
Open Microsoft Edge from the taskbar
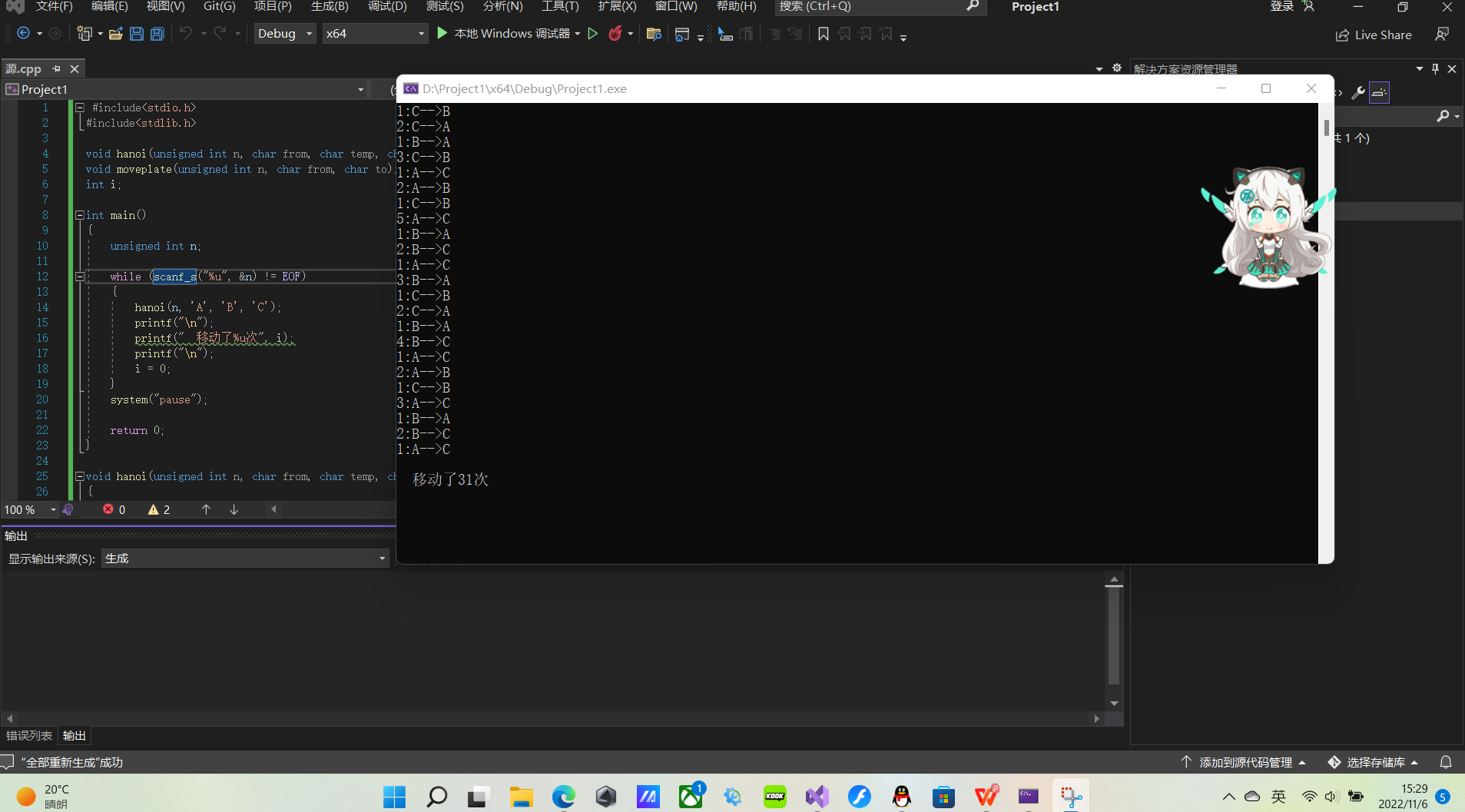click(564, 797)
